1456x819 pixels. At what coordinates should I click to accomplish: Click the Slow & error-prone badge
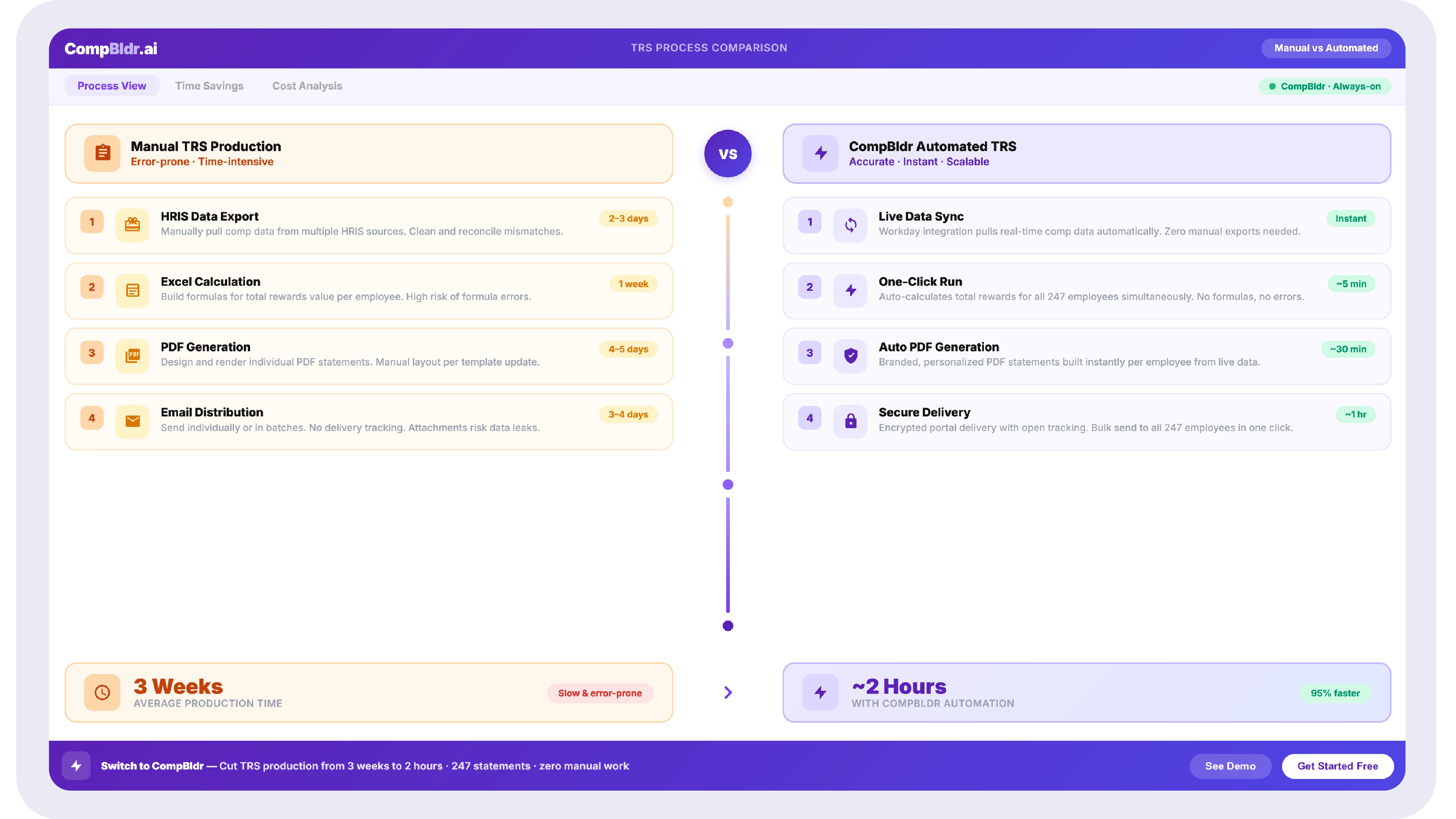[600, 693]
